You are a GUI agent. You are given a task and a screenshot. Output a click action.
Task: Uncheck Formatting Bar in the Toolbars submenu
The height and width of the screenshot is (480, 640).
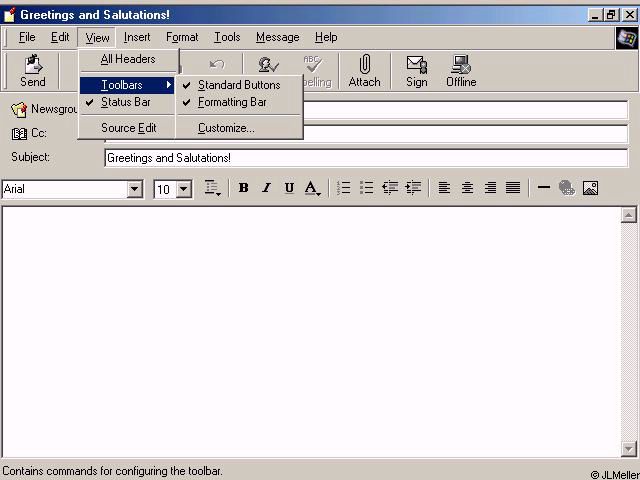click(240, 102)
